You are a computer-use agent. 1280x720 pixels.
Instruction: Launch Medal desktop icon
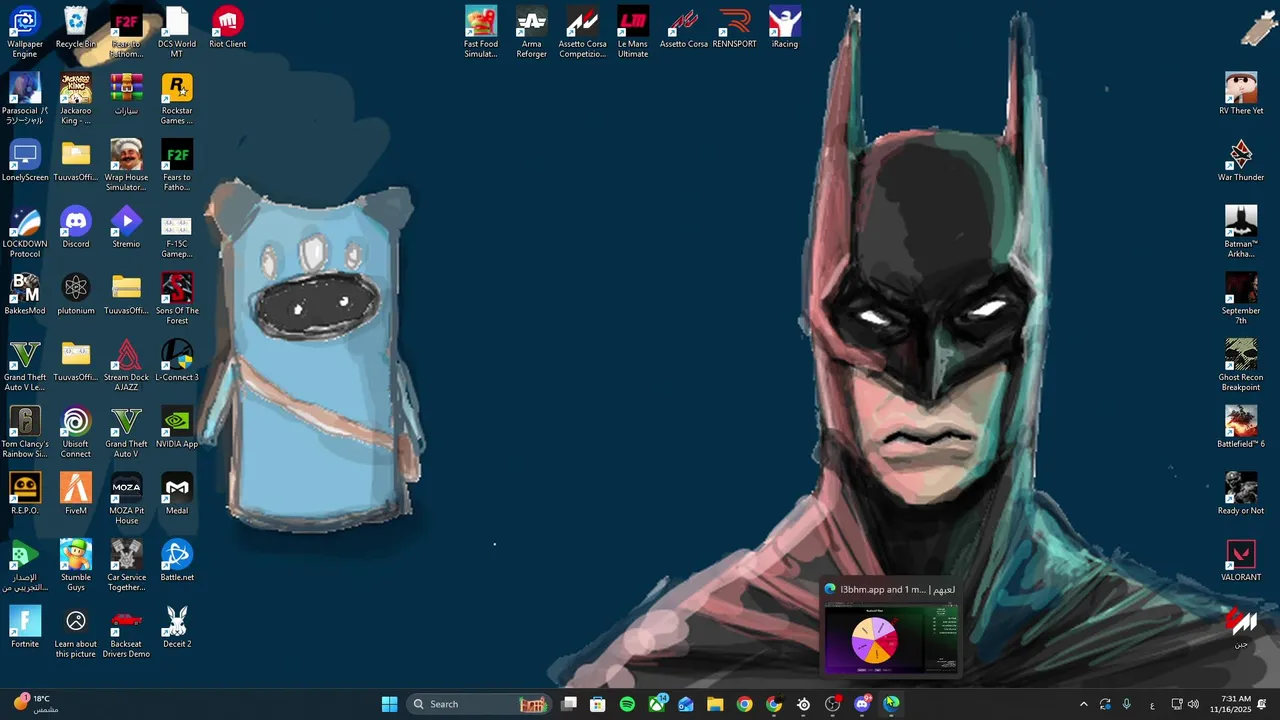tap(177, 495)
